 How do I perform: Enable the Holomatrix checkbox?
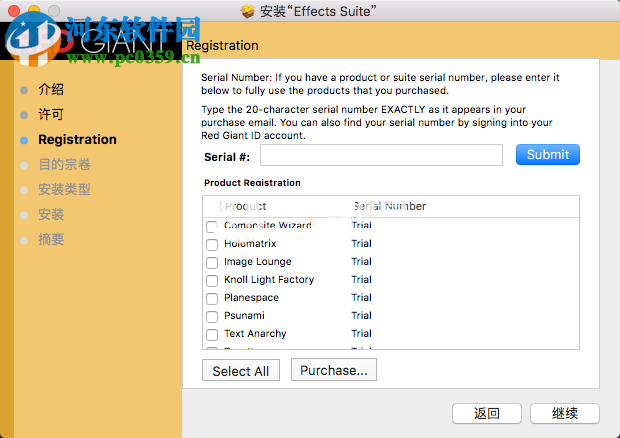(212, 245)
